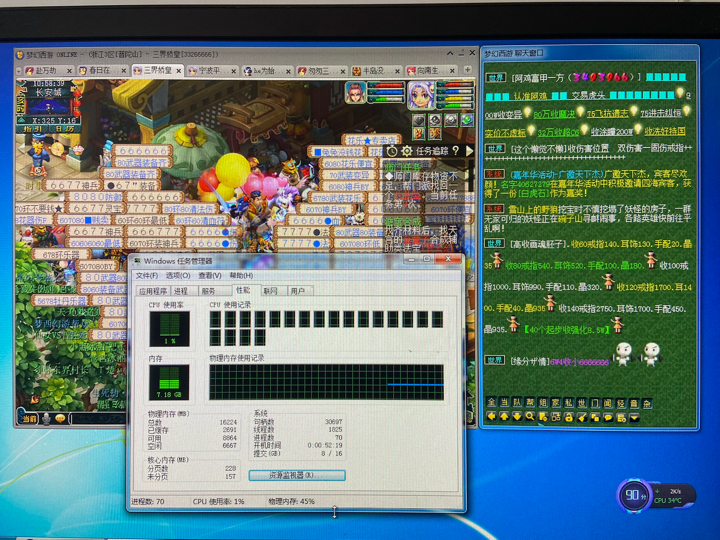Select the 全 channel in chat window
Screen dimensions: 720x540
pos(491,403)
